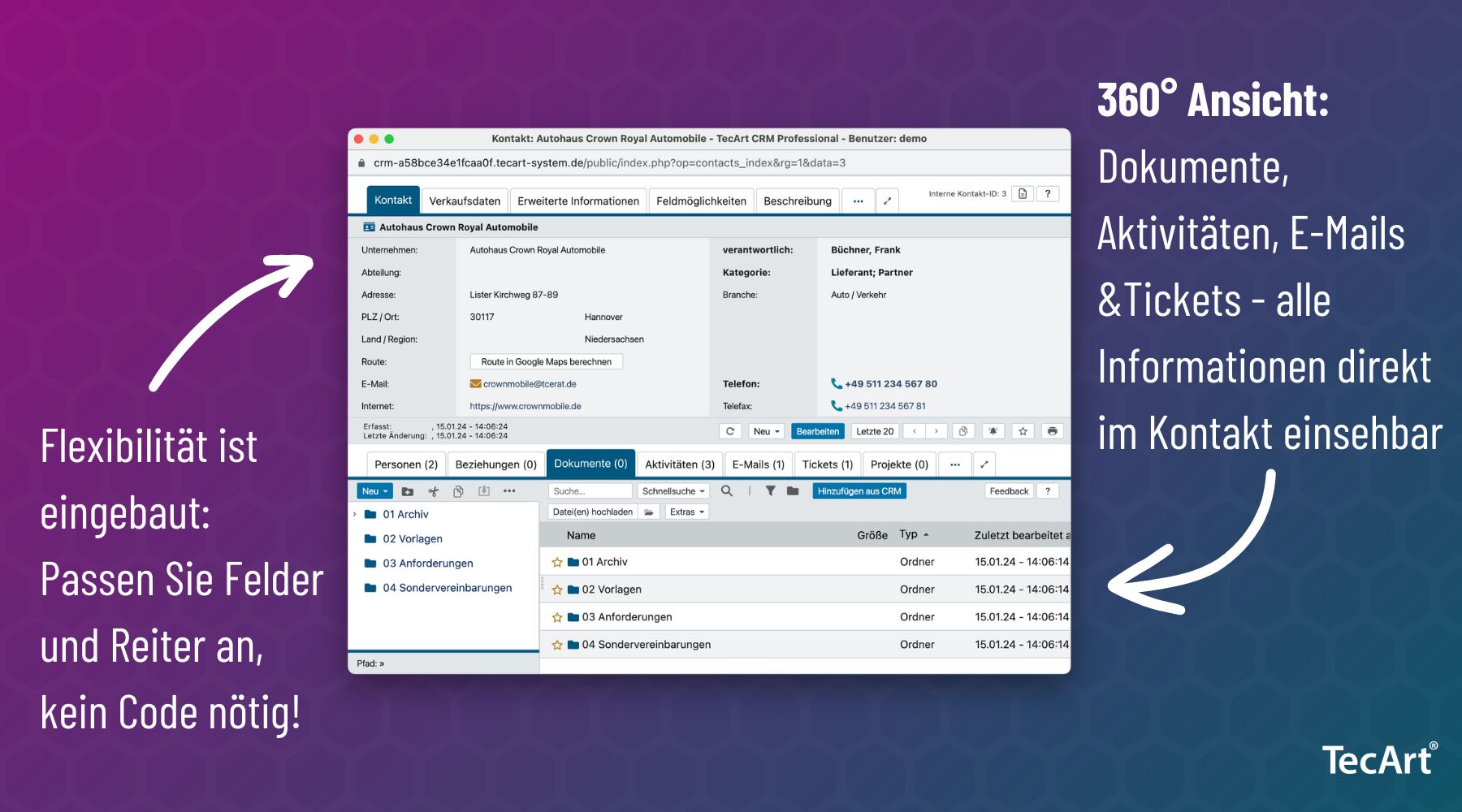Mark the contact as favorite with the star

click(x=1023, y=431)
